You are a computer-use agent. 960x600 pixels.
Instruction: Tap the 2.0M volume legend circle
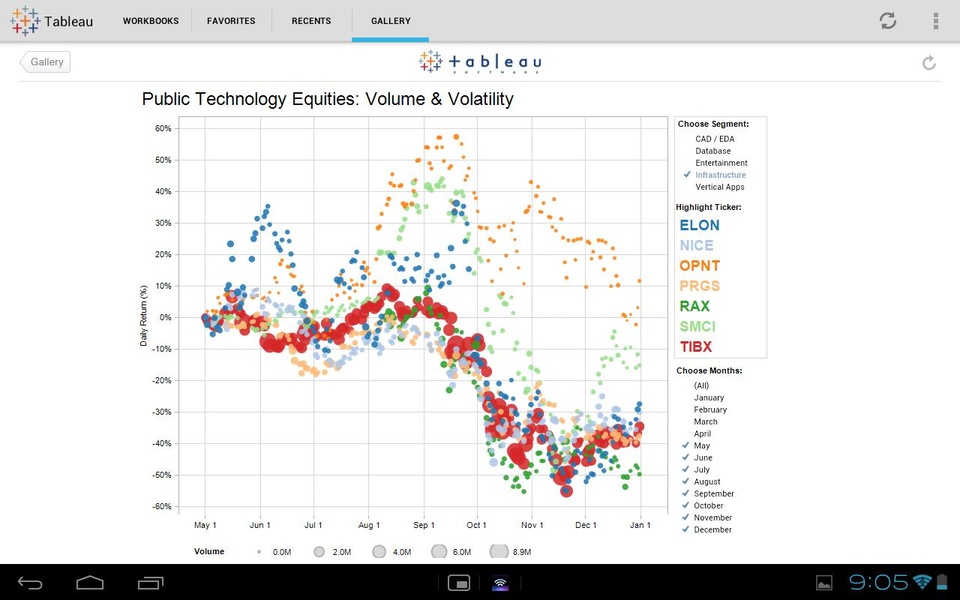[319, 552]
